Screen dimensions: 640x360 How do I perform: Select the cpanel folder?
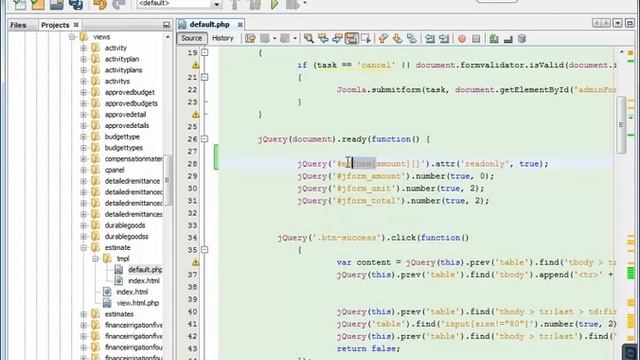(115, 170)
